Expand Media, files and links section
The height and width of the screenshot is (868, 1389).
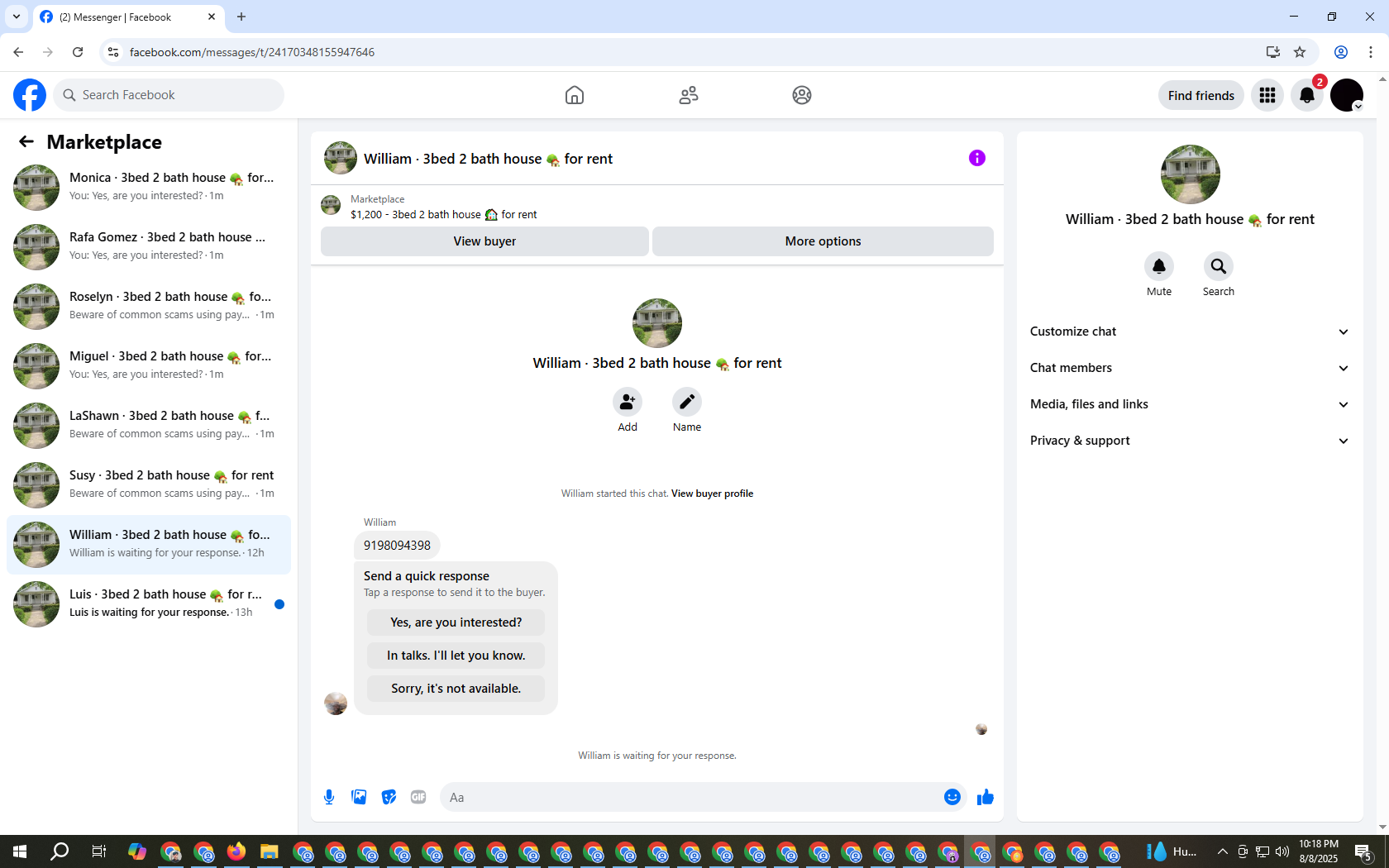(x=1190, y=404)
